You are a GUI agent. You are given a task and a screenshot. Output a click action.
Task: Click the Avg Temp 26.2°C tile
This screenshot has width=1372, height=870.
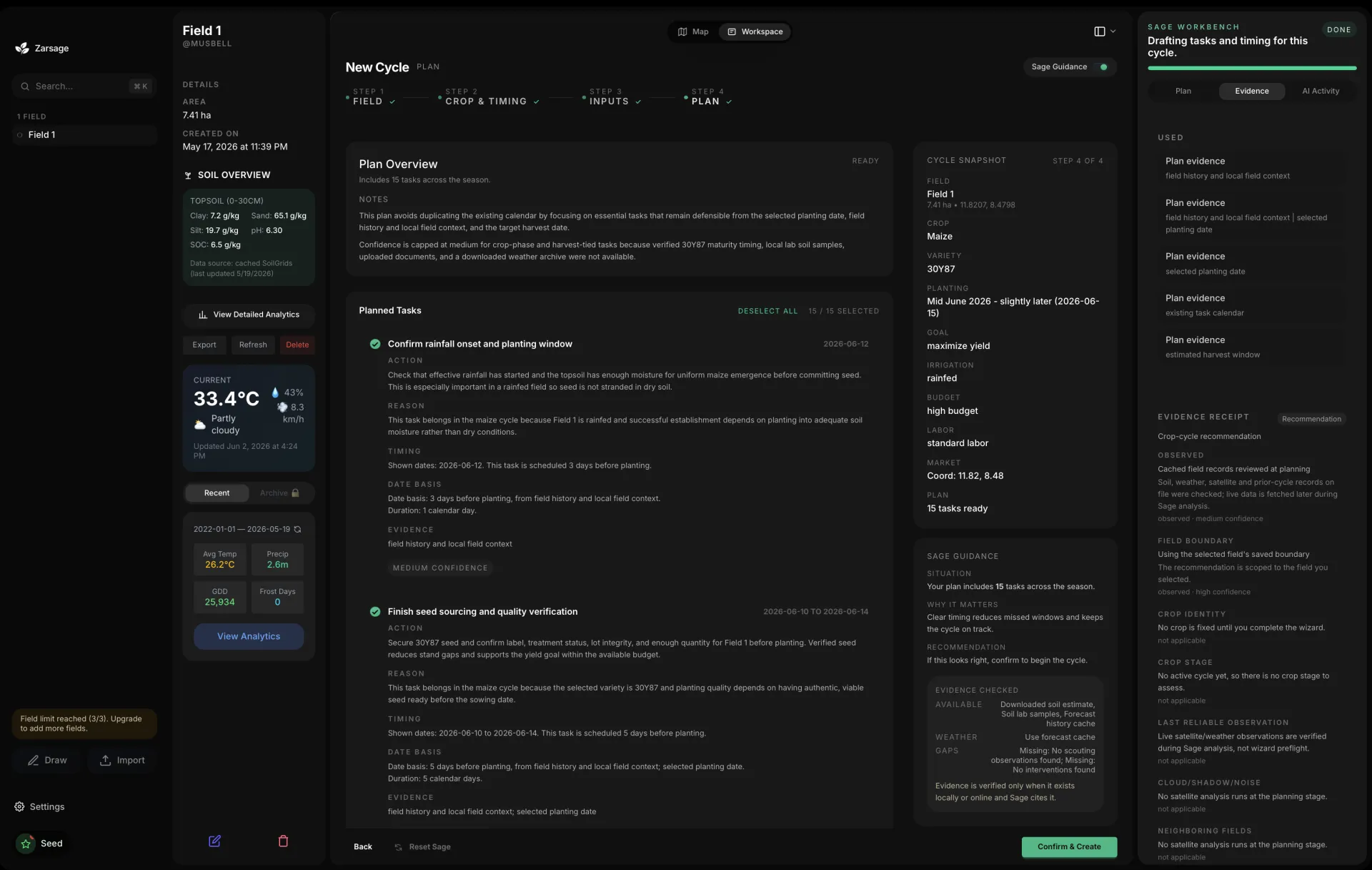point(220,560)
